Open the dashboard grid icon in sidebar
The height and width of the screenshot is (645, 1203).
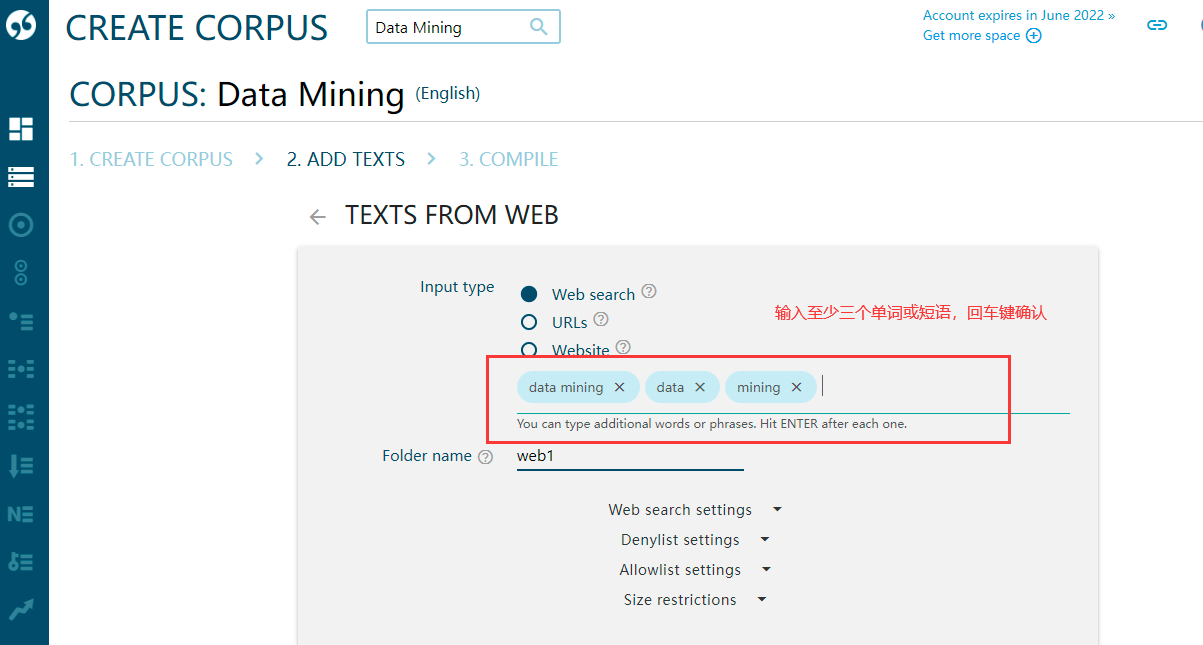pyautogui.click(x=23, y=128)
